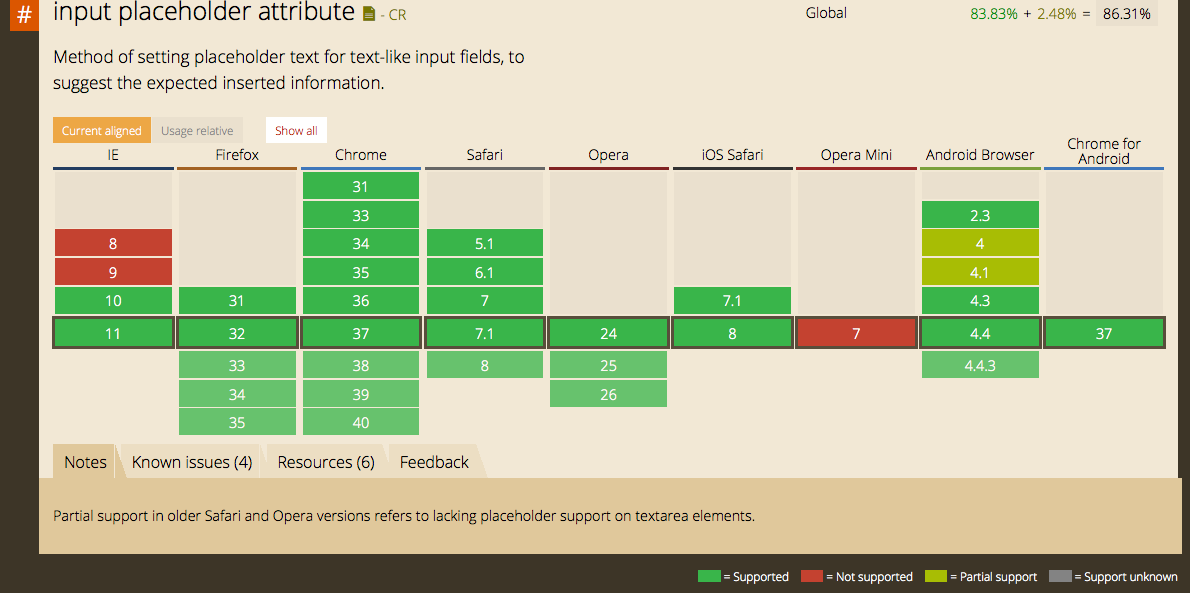Click Safari version 6.1 cell
The image size is (1190, 593).
(485, 272)
